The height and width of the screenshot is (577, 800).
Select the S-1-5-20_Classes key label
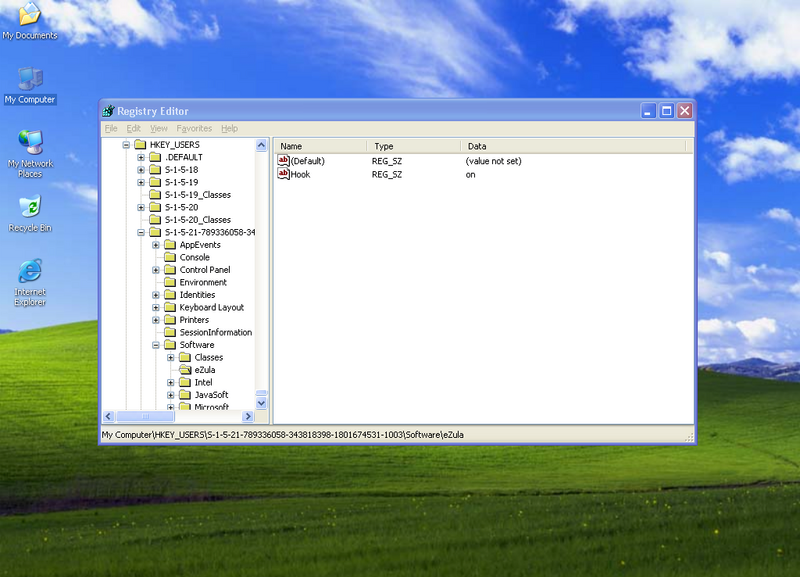(x=197, y=220)
